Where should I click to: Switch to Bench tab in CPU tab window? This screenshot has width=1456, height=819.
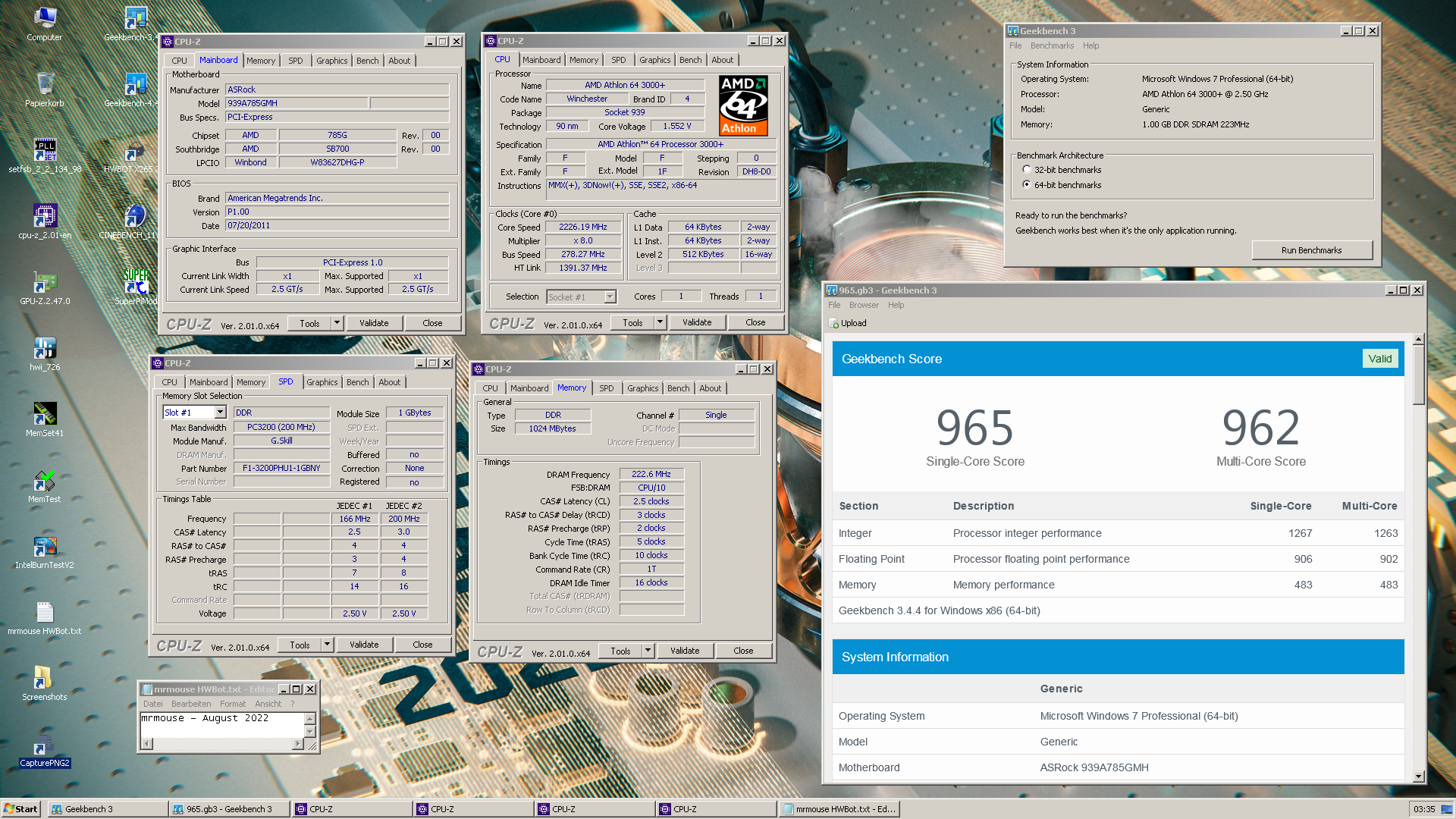click(x=690, y=60)
